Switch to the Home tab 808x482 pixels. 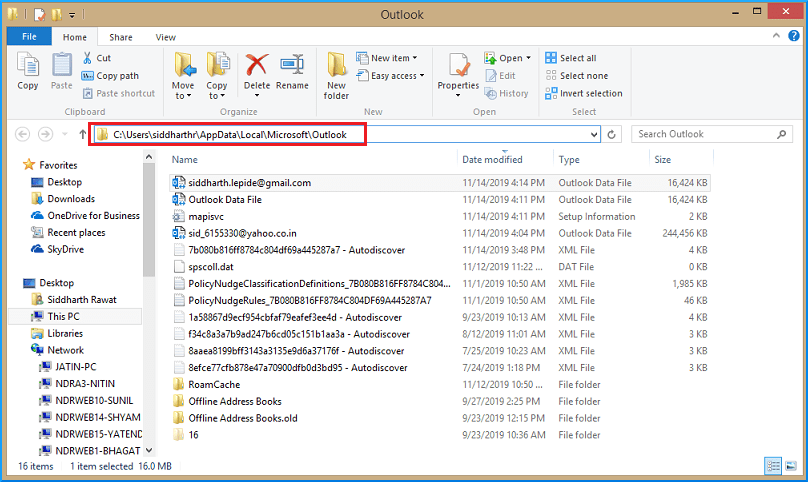75,37
